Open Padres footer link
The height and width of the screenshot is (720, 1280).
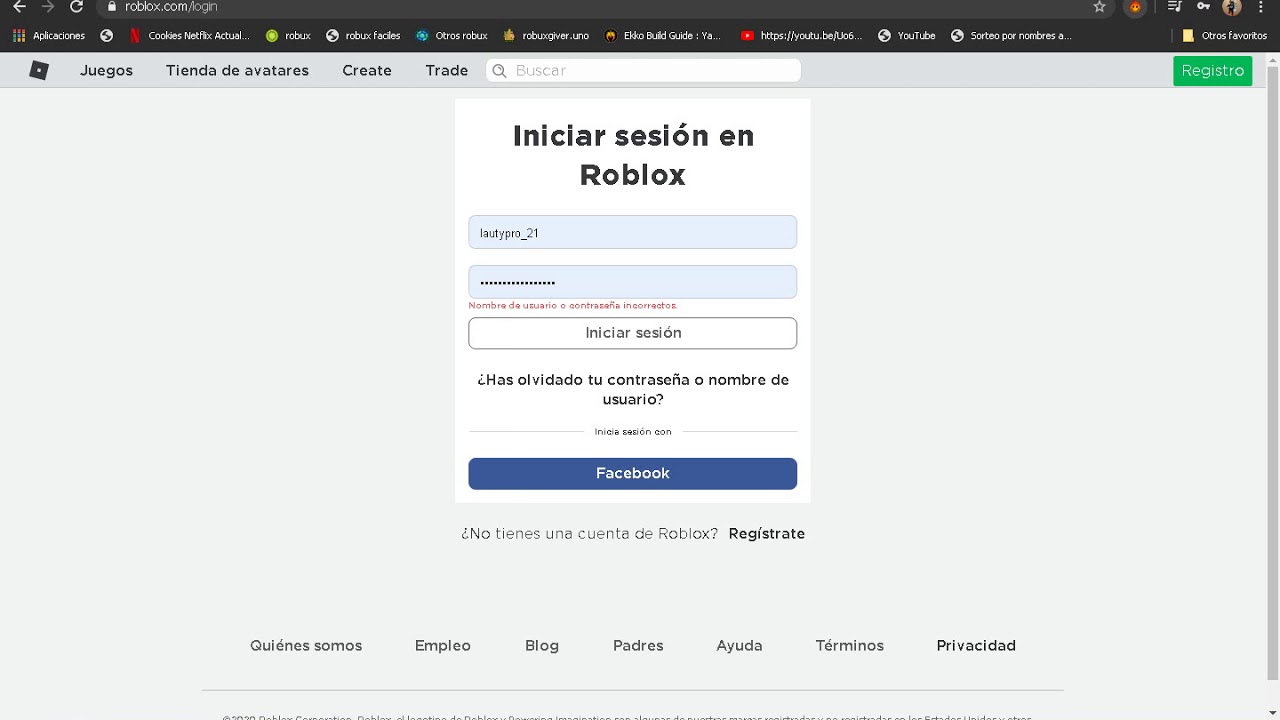click(x=638, y=645)
